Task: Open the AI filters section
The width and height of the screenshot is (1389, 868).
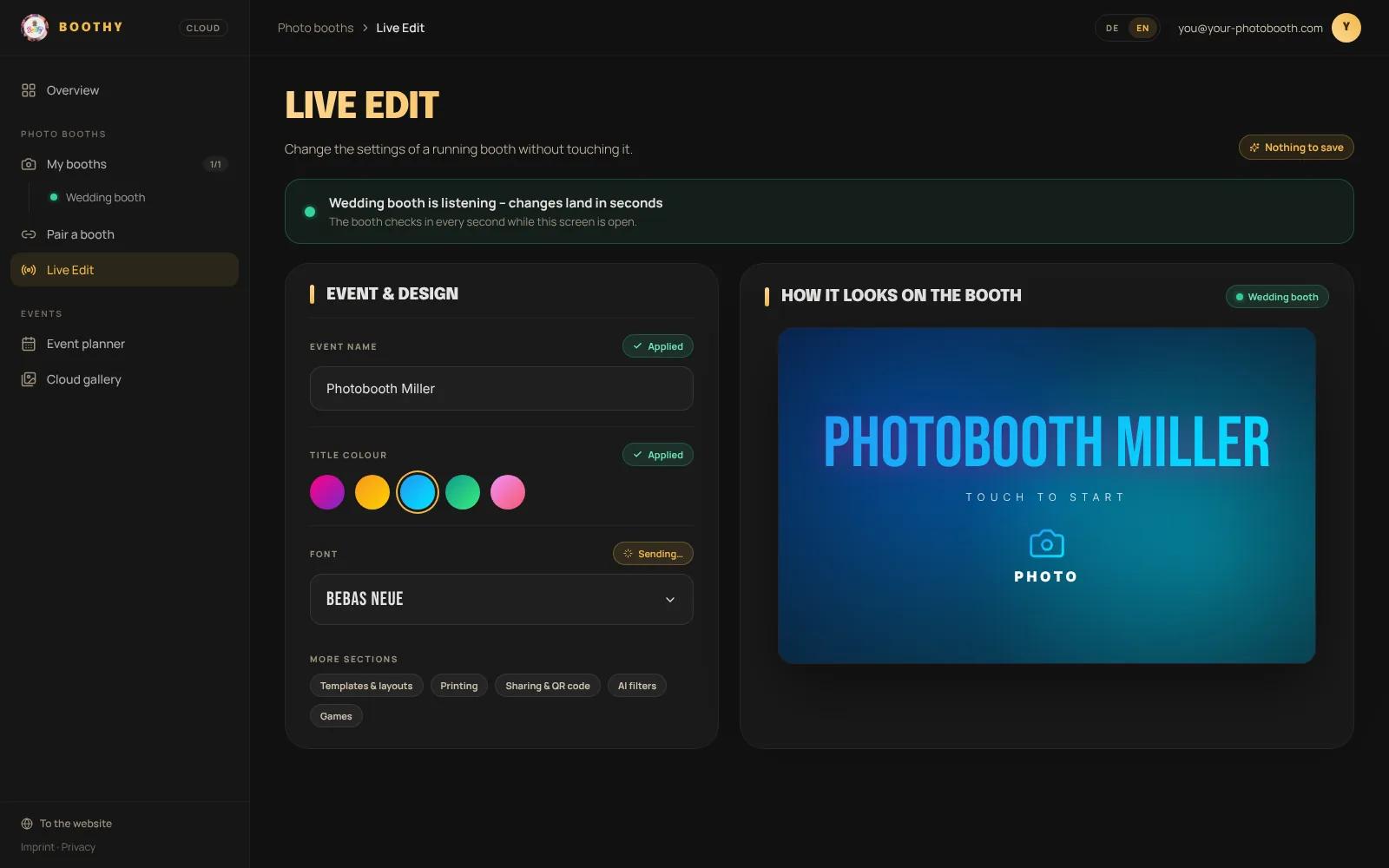Action: [x=637, y=686]
